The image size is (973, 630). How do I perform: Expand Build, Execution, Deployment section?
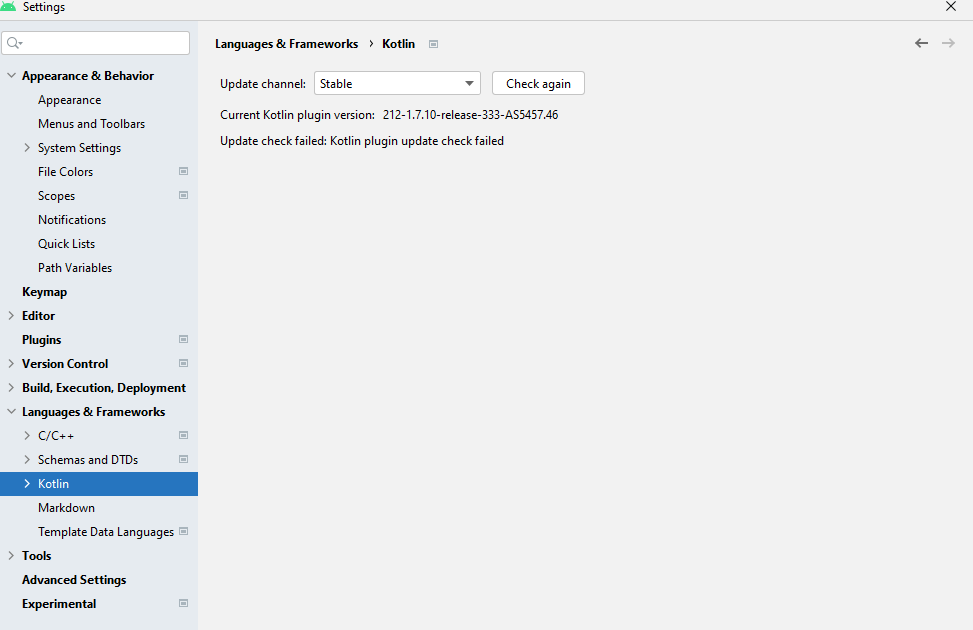coord(11,387)
